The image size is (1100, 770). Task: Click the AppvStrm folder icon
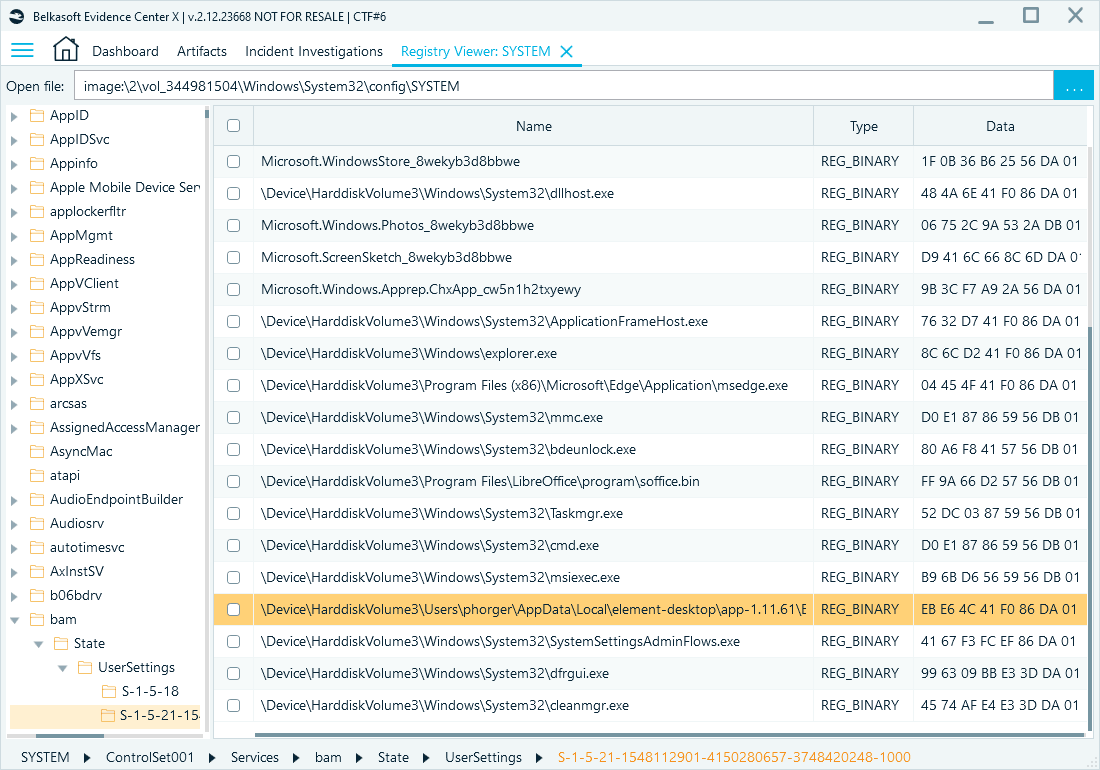tap(37, 308)
